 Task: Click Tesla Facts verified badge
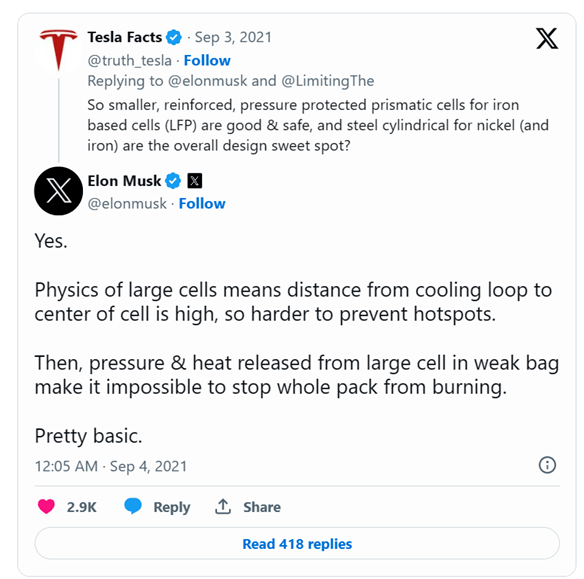174,37
